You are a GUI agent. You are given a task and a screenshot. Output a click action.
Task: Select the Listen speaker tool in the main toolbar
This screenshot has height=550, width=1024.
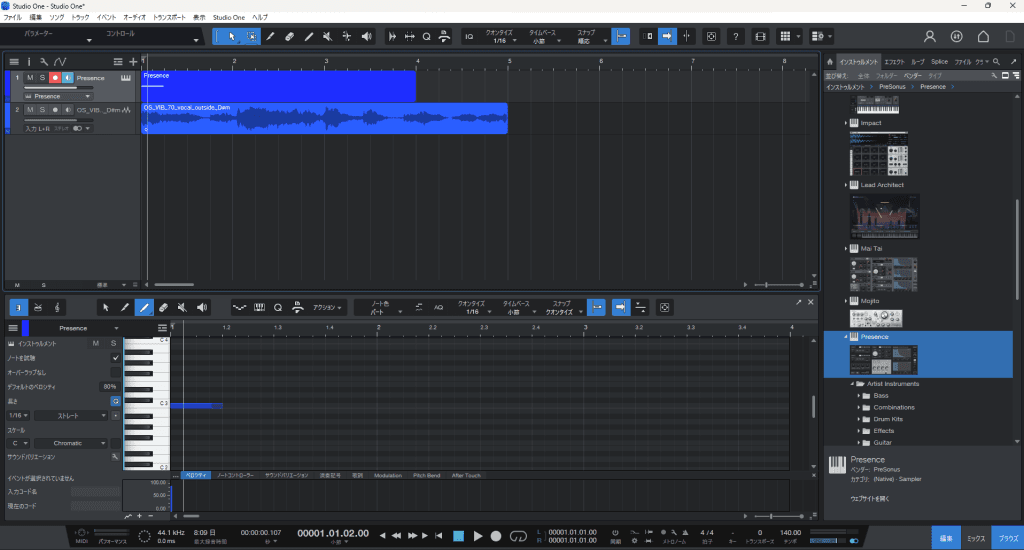point(366,37)
